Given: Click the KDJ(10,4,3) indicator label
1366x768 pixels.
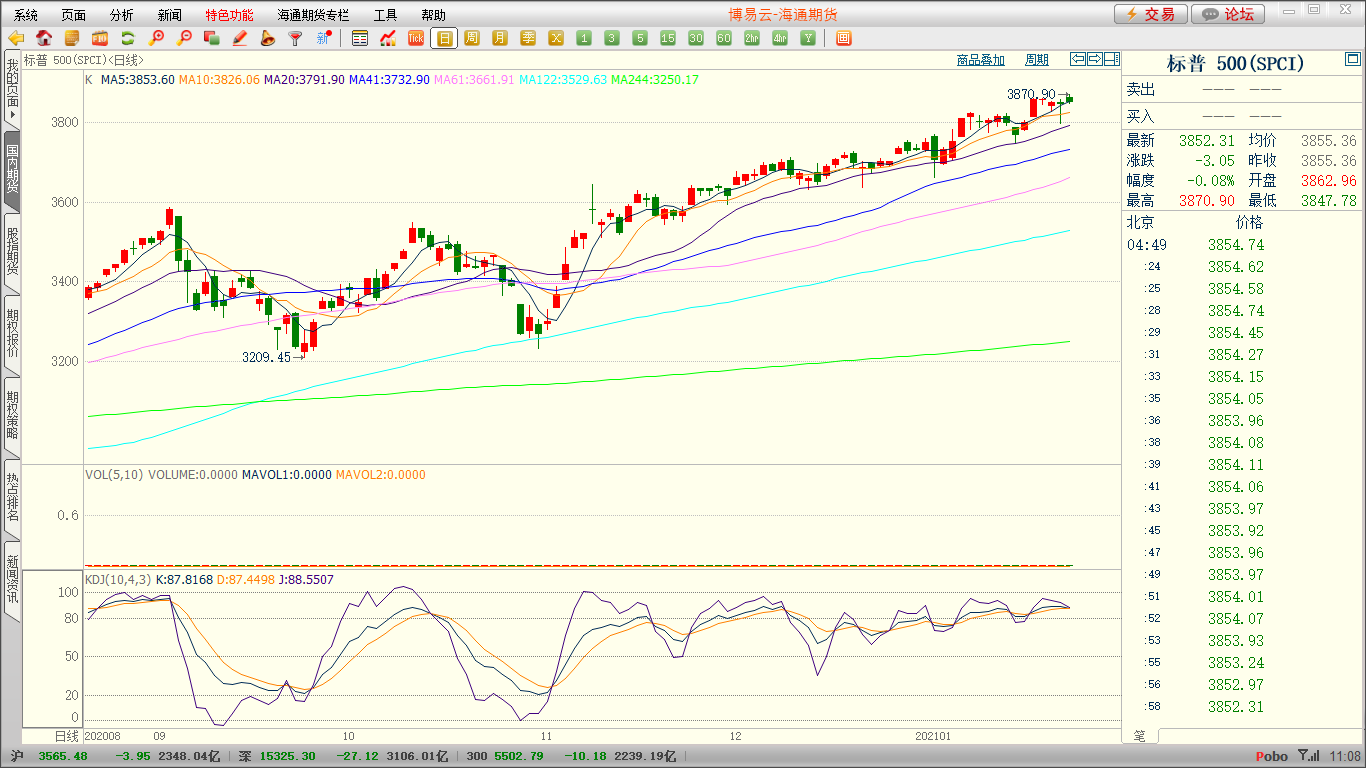Looking at the screenshot, I should 117,579.
